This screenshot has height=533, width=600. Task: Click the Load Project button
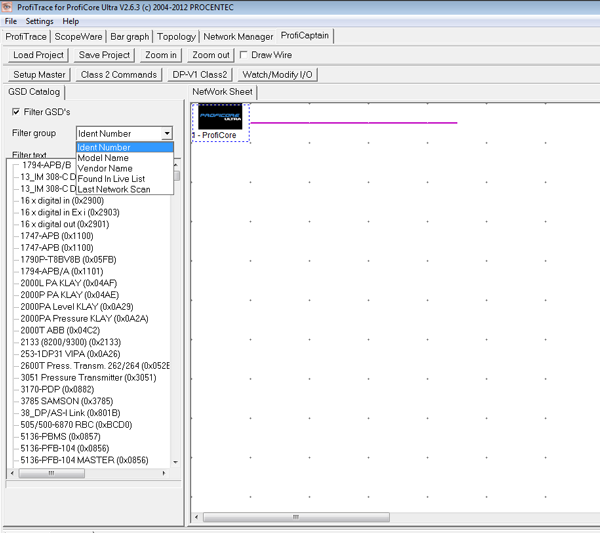tap(38, 55)
